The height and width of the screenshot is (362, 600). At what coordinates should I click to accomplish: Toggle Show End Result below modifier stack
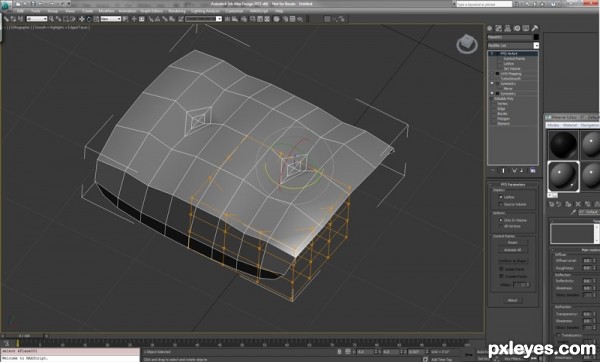[504, 171]
